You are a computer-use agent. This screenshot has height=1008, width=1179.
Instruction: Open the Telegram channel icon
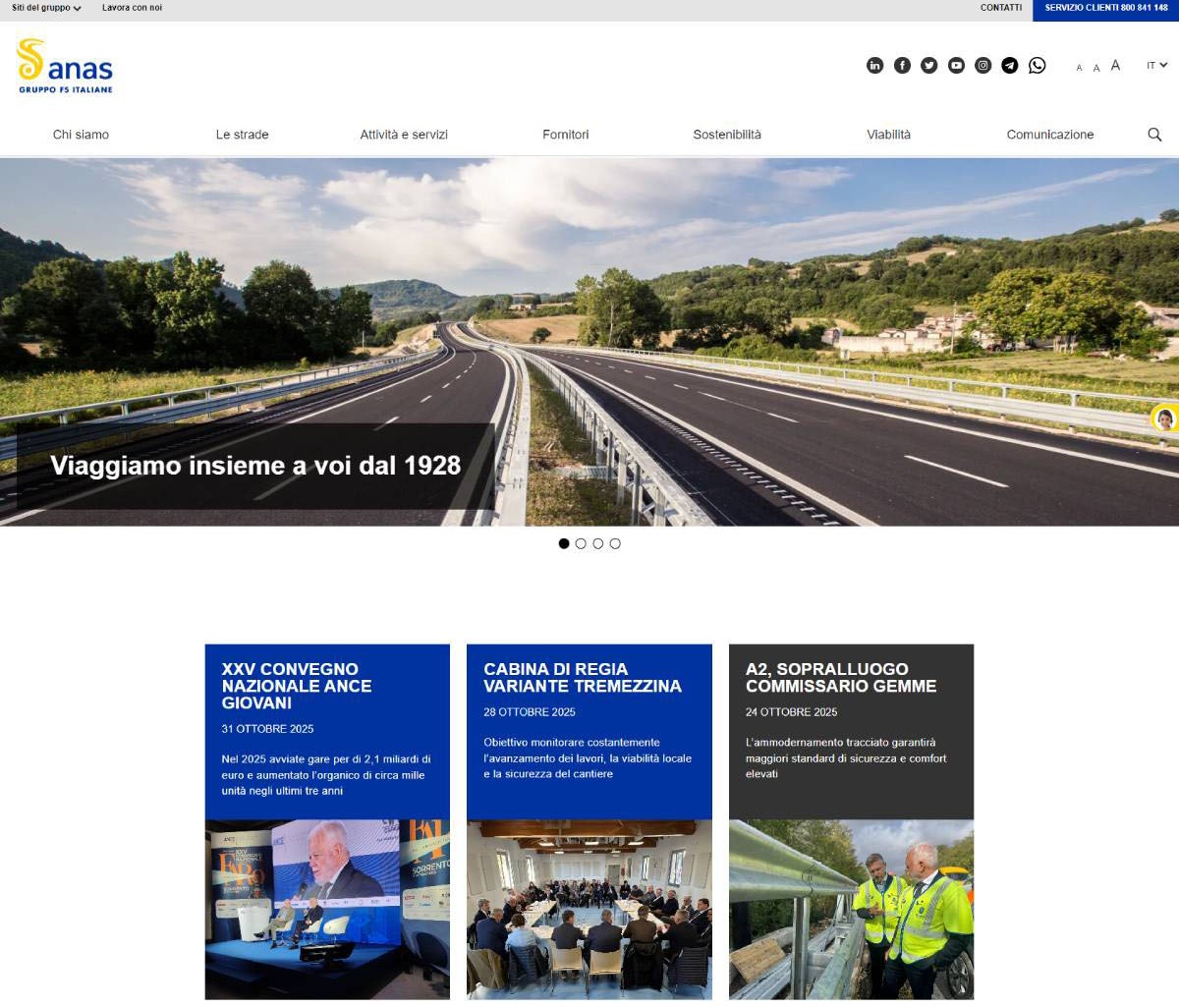[x=1010, y=65]
